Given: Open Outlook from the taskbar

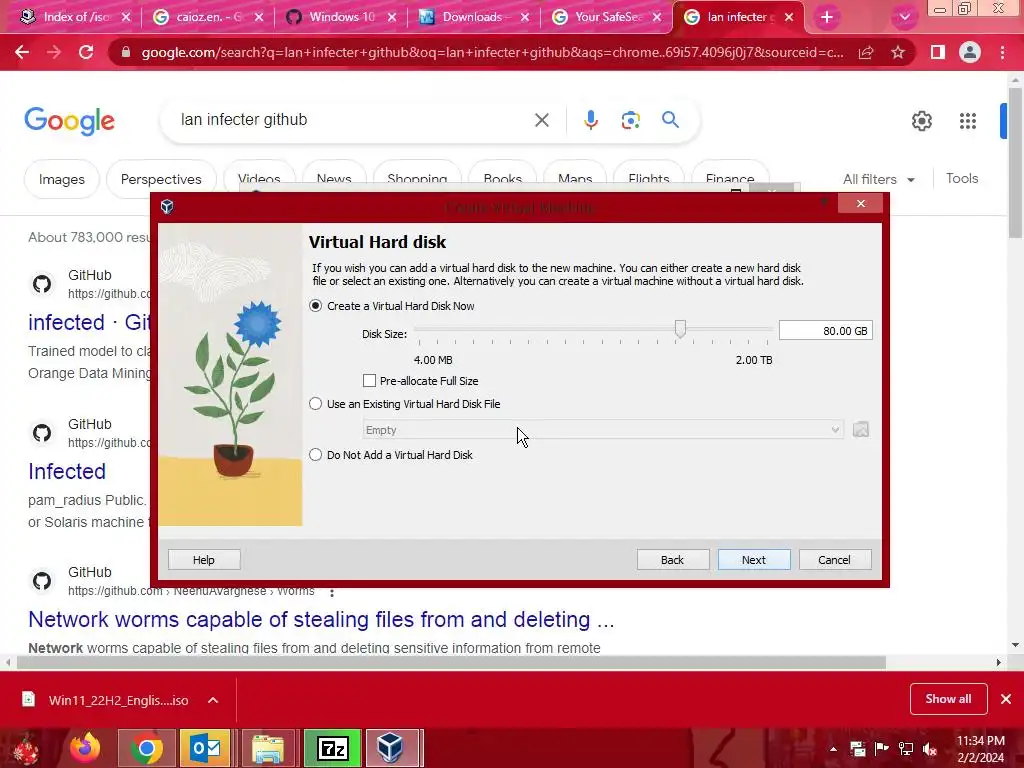Looking at the screenshot, I should 205,748.
